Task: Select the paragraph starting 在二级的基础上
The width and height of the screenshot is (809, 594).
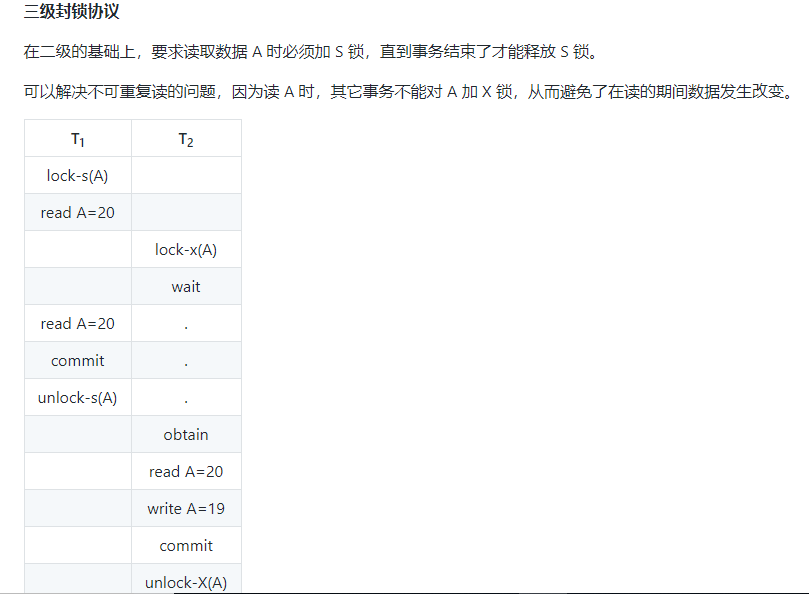Action: point(310,52)
